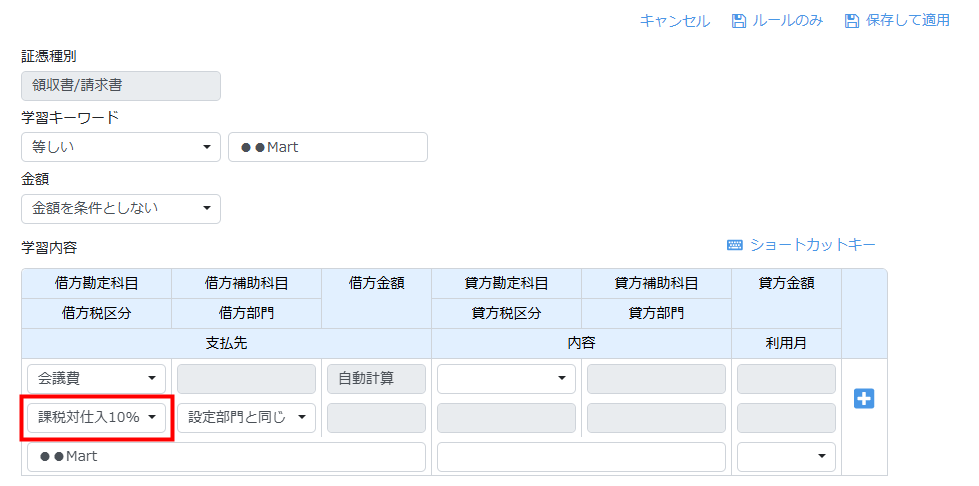Click the 自動計算 debit amount field
The image size is (979, 486).
(376, 379)
